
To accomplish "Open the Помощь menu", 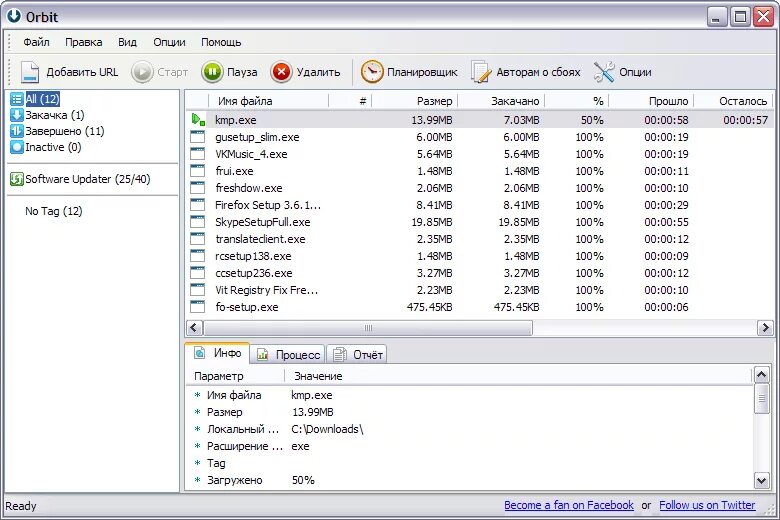I will [x=221, y=42].
